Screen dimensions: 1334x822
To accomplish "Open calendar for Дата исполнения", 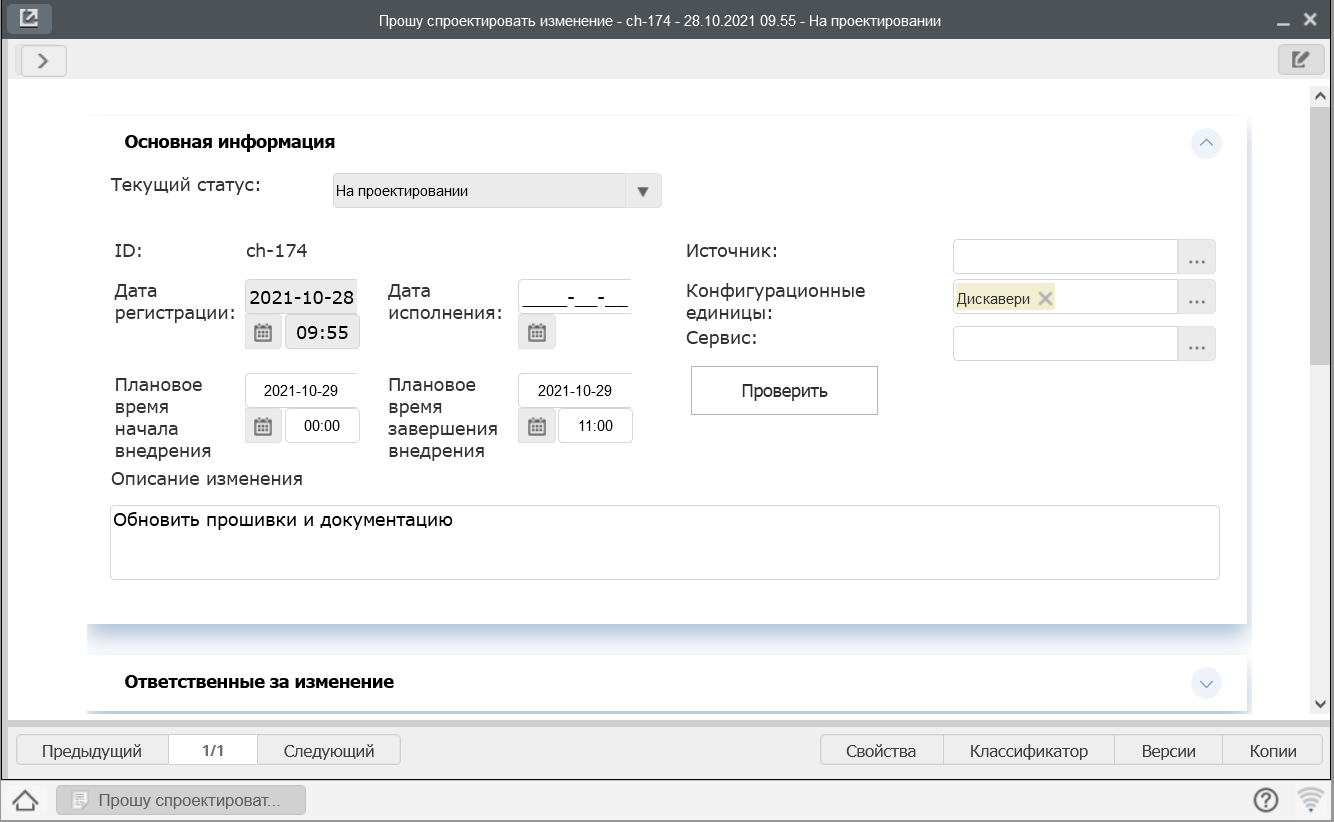I will point(536,332).
